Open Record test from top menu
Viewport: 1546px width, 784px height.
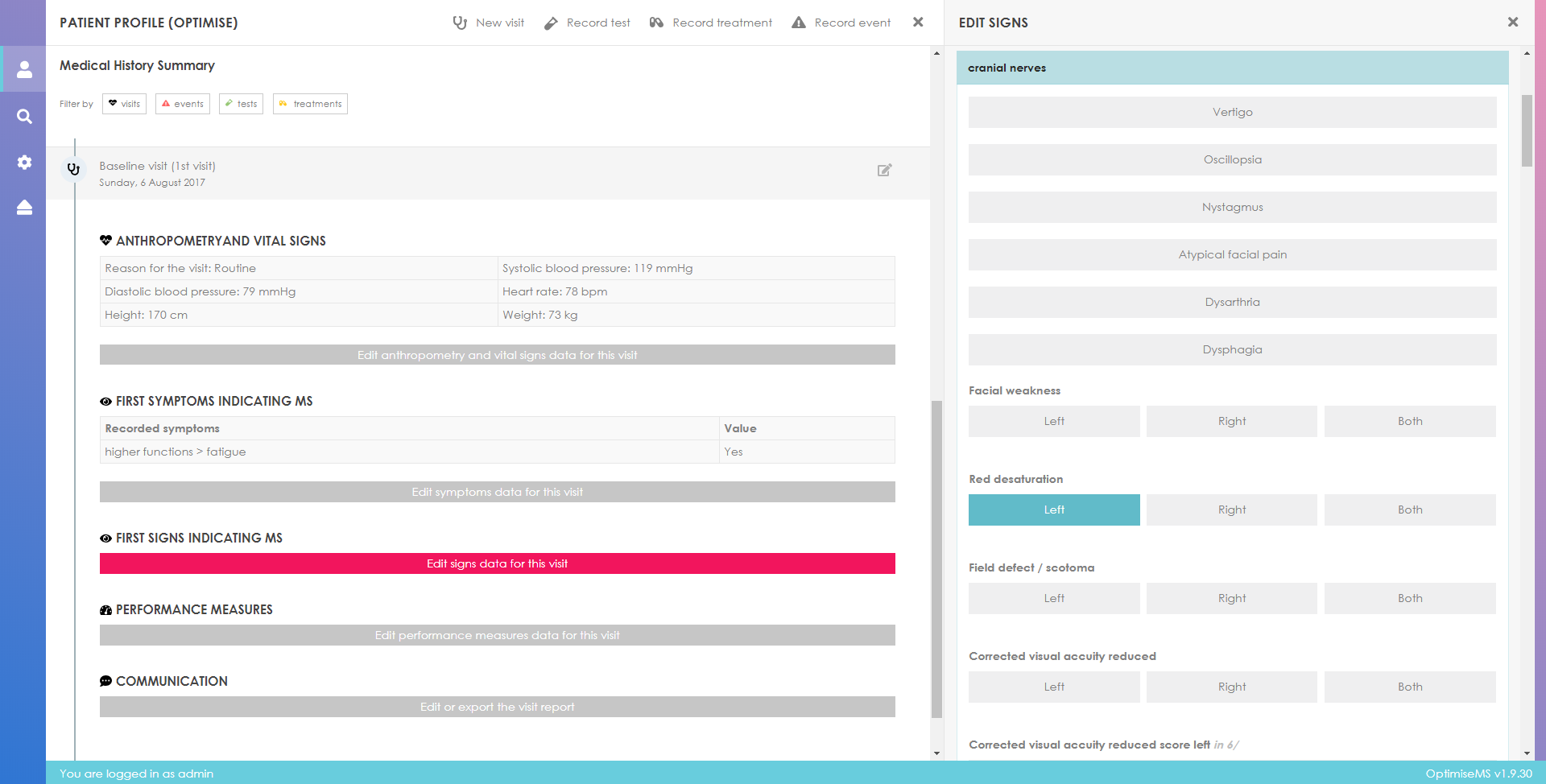click(588, 23)
